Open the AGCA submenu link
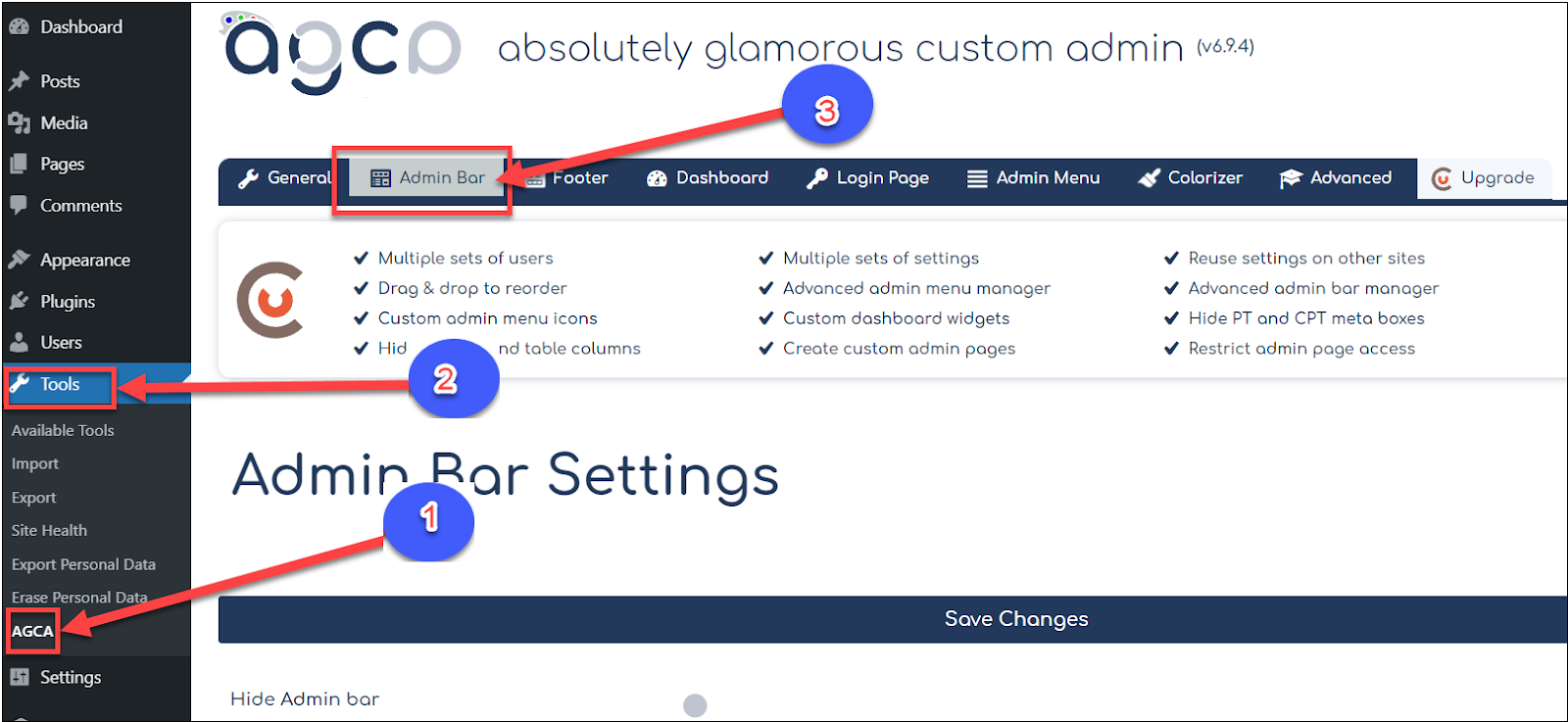This screenshot has width=1568, height=722. 32,631
